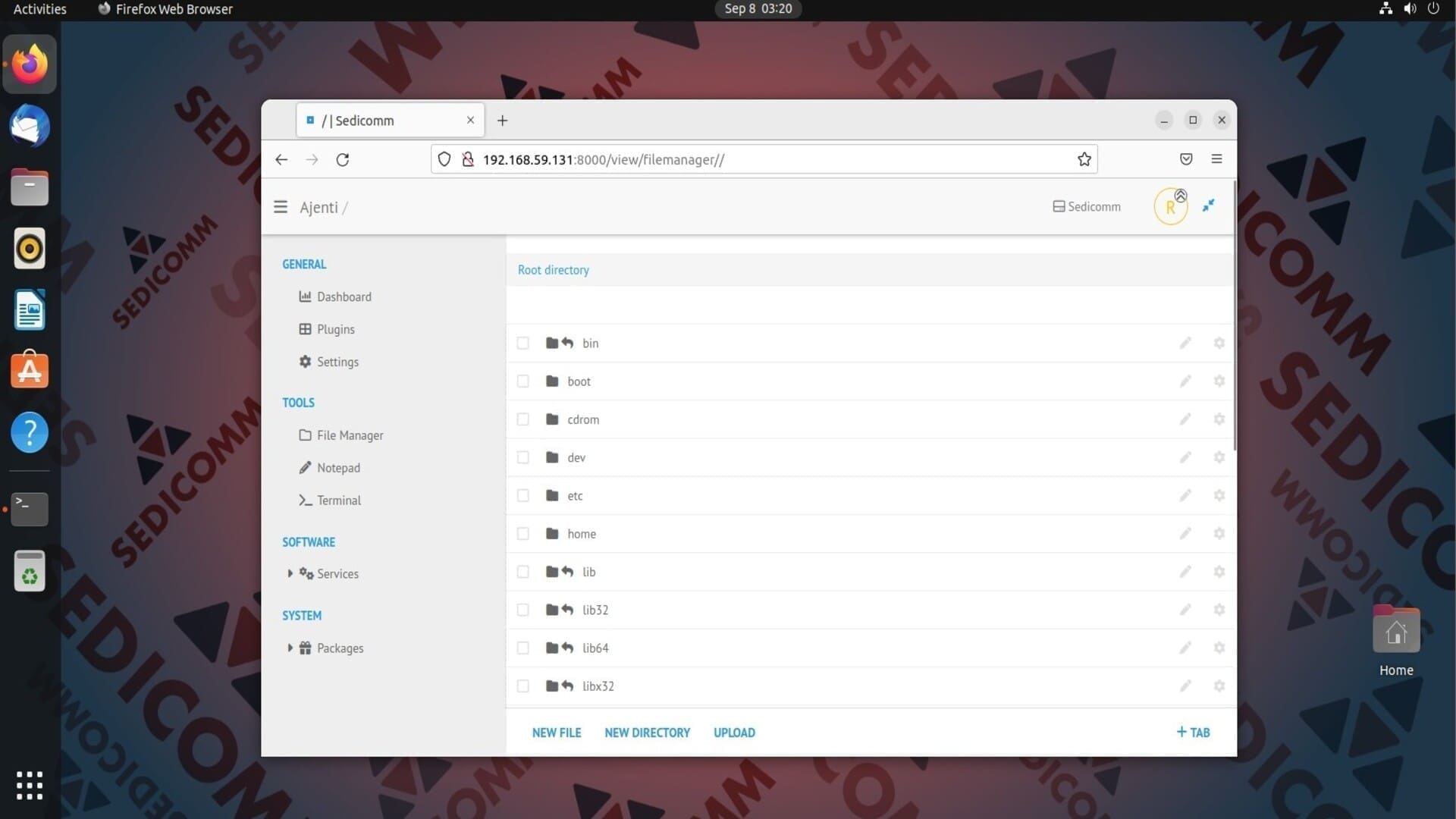
Task: Check the box beside lib64
Action: coord(523,648)
